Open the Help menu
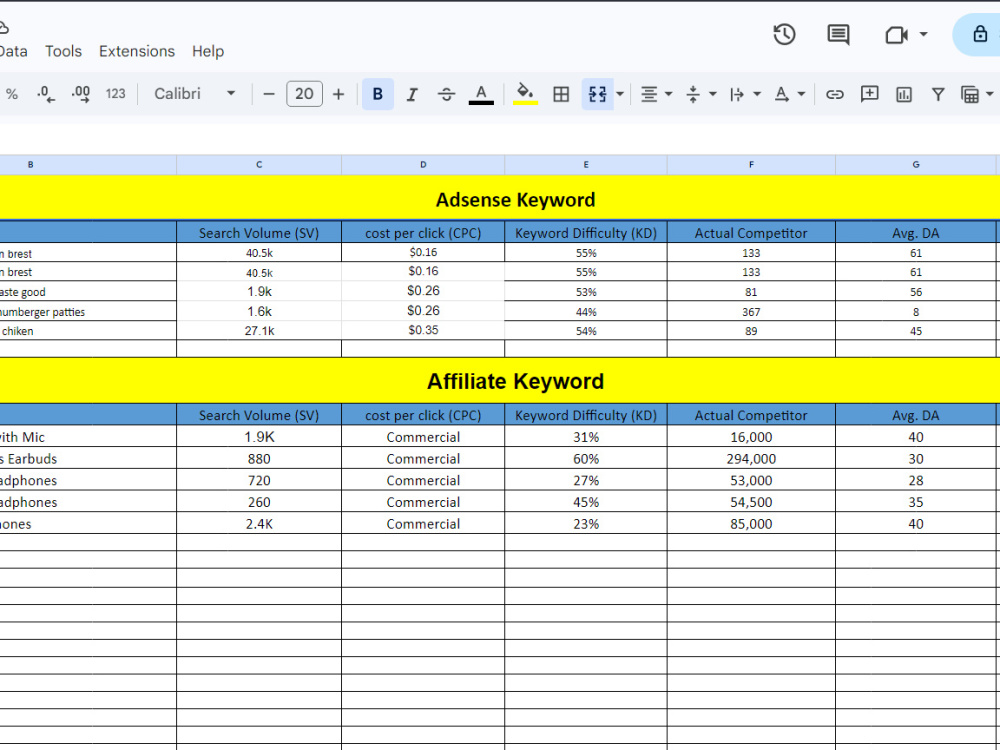Image resolution: width=1000 pixels, height=750 pixels. [x=208, y=51]
